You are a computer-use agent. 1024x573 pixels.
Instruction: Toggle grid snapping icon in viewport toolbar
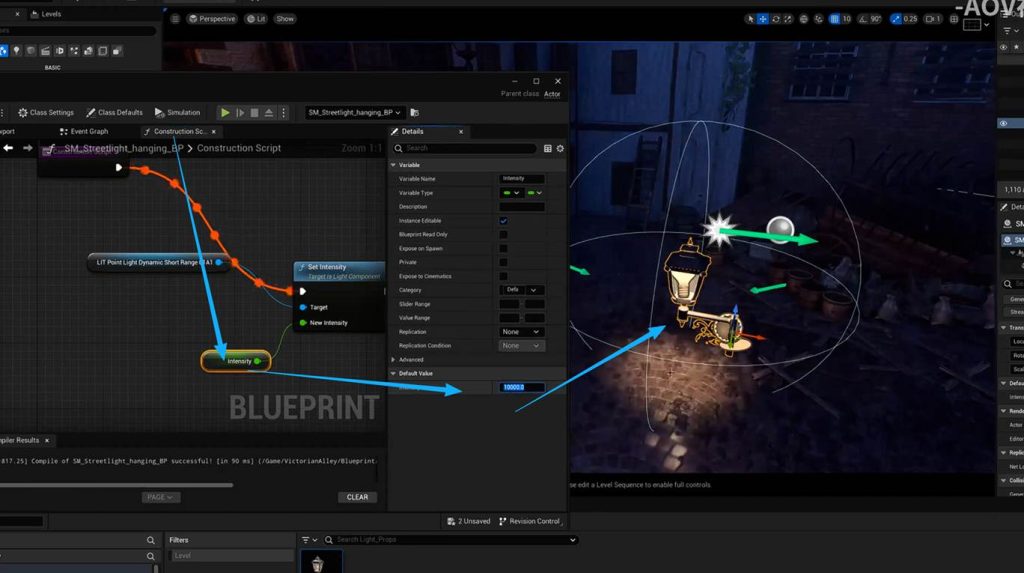(x=832, y=19)
